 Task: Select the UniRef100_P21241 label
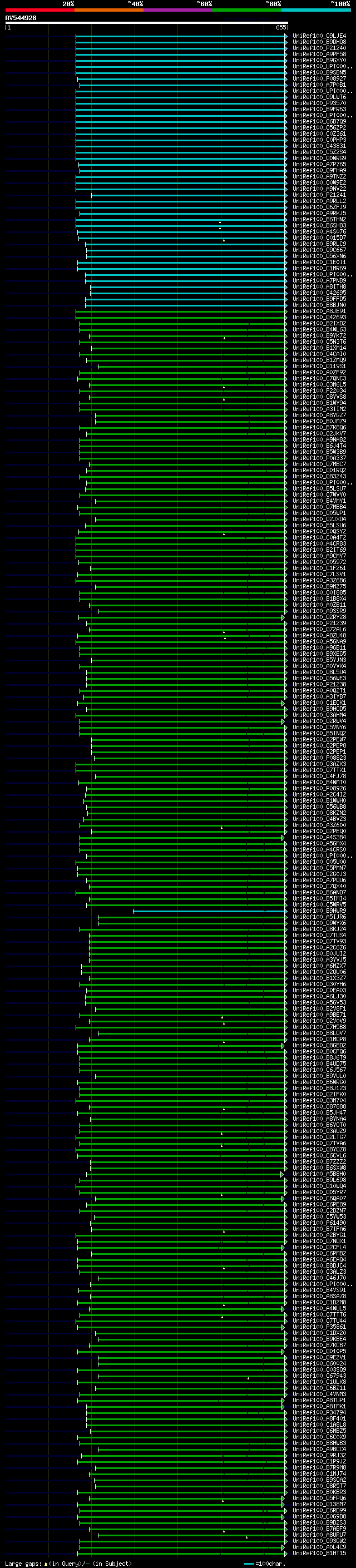(319, 195)
